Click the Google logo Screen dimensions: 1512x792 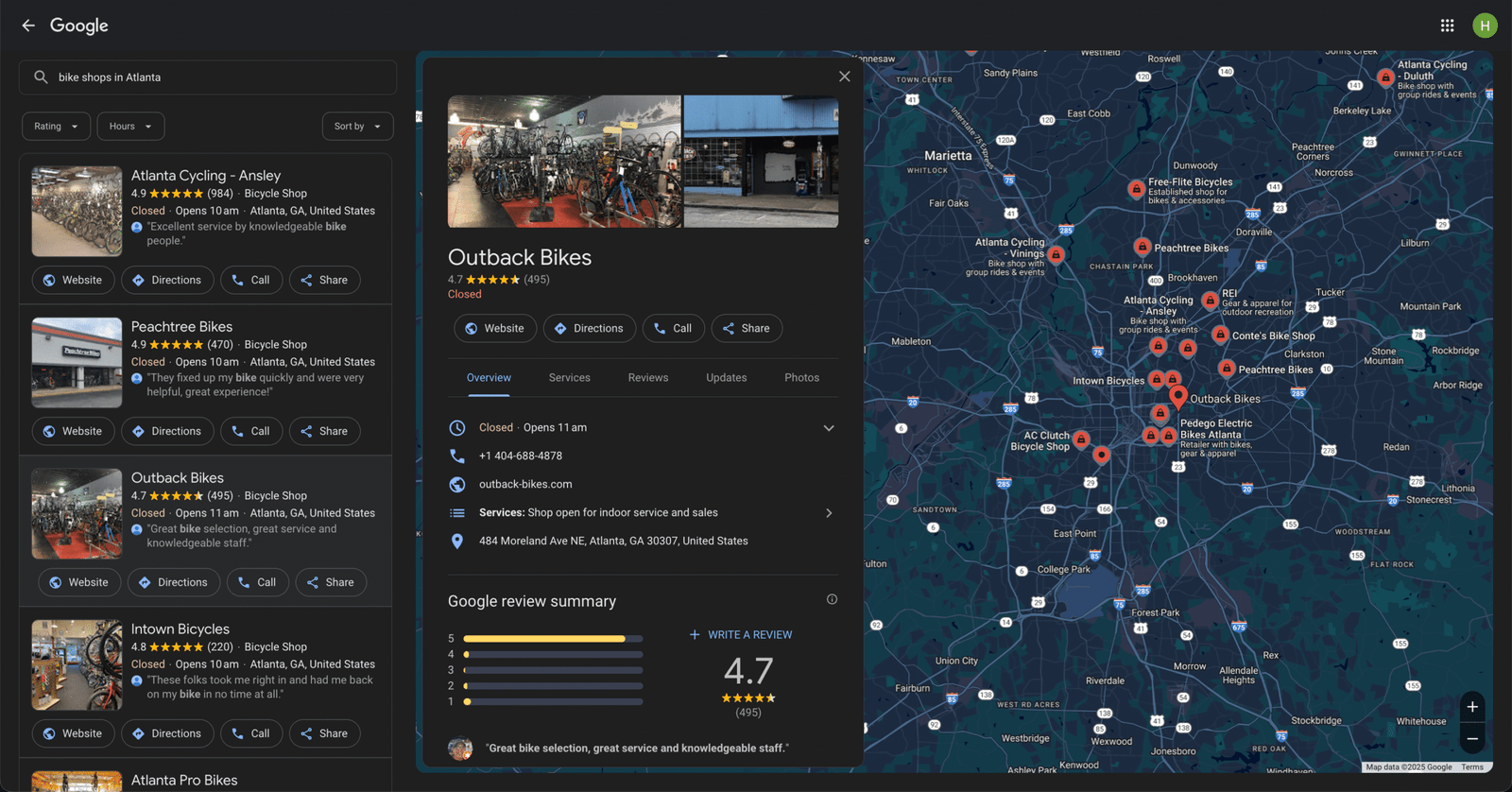(x=79, y=26)
